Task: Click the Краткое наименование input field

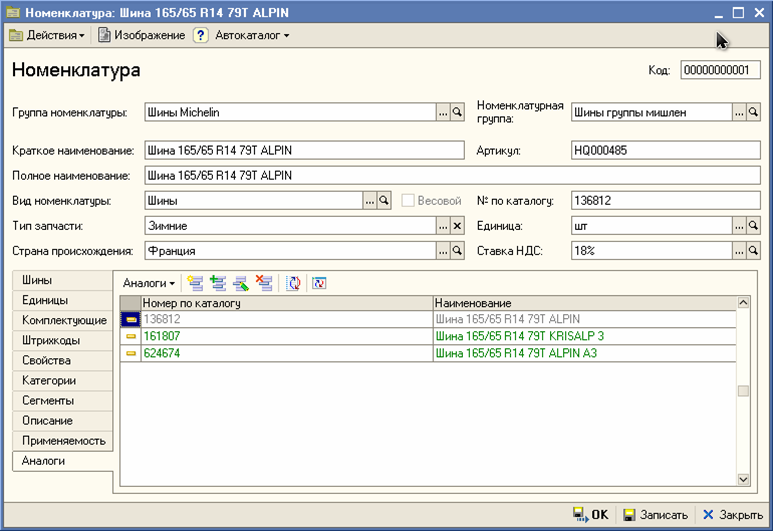Action: pyautogui.click(x=304, y=150)
